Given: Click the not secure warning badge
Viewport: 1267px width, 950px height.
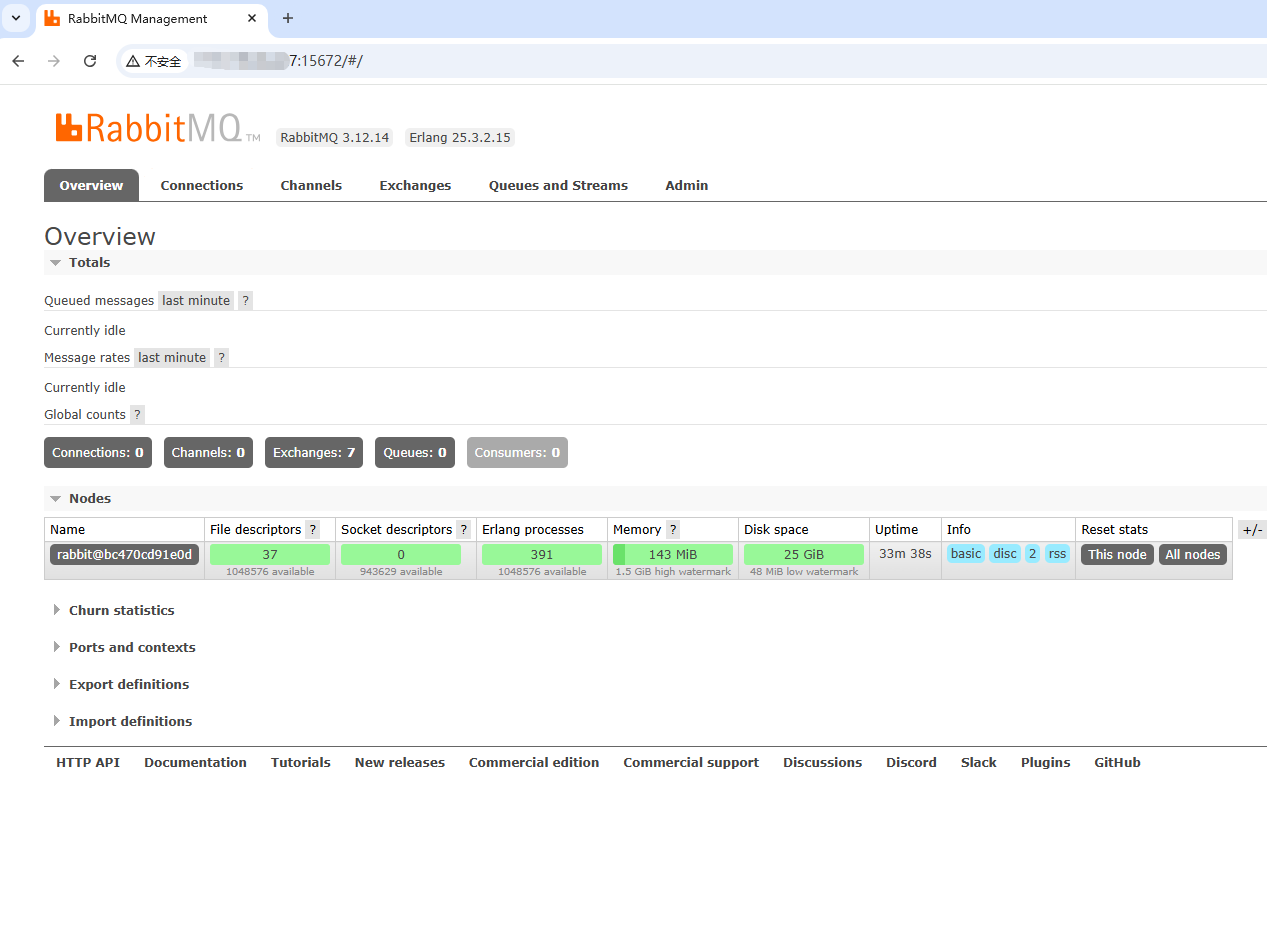Looking at the screenshot, I should pyautogui.click(x=154, y=61).
